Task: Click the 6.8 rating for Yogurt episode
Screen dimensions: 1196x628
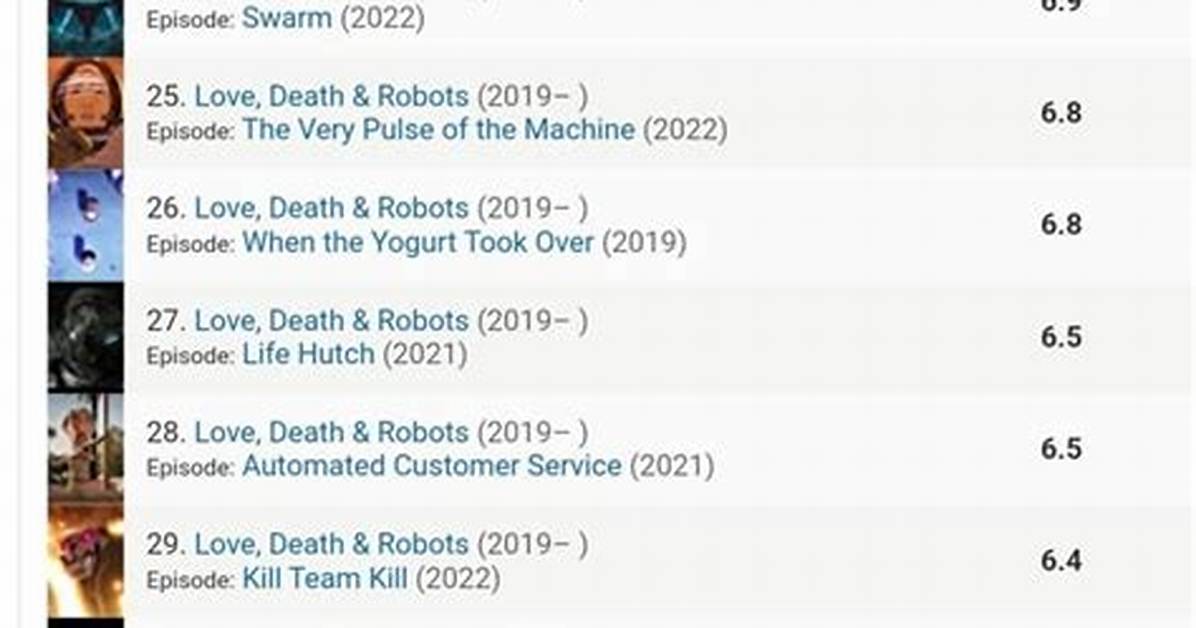Action: point(1061,224)
